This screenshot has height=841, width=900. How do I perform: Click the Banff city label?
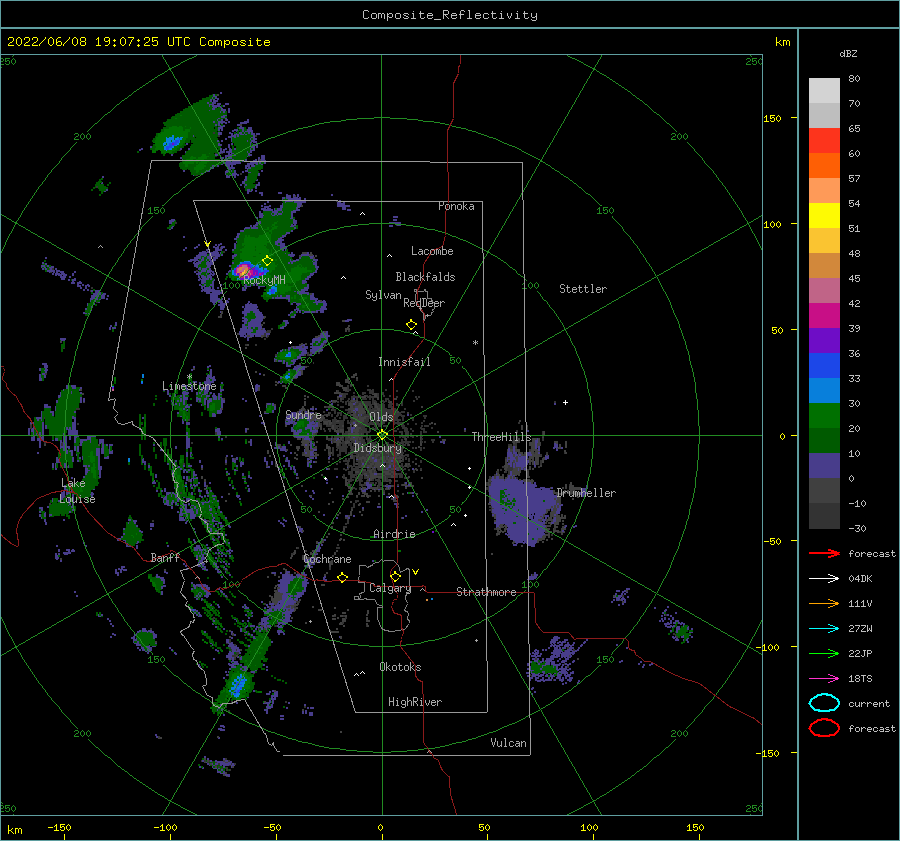(165, 557)
